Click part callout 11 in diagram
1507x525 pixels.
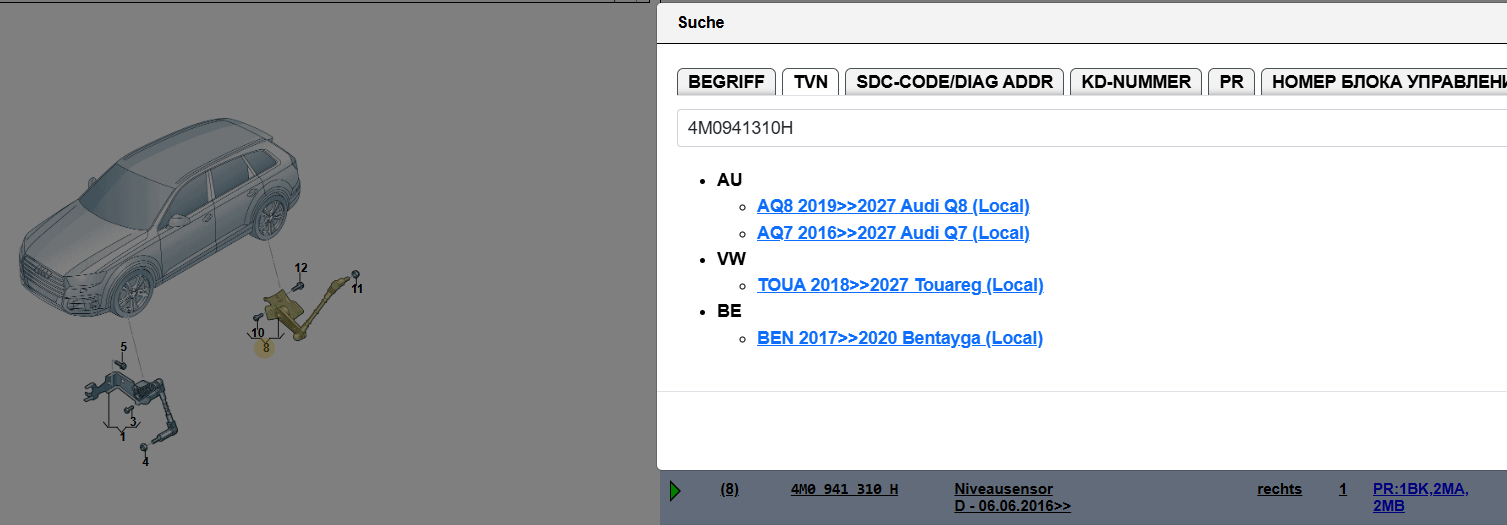point(357,289)
